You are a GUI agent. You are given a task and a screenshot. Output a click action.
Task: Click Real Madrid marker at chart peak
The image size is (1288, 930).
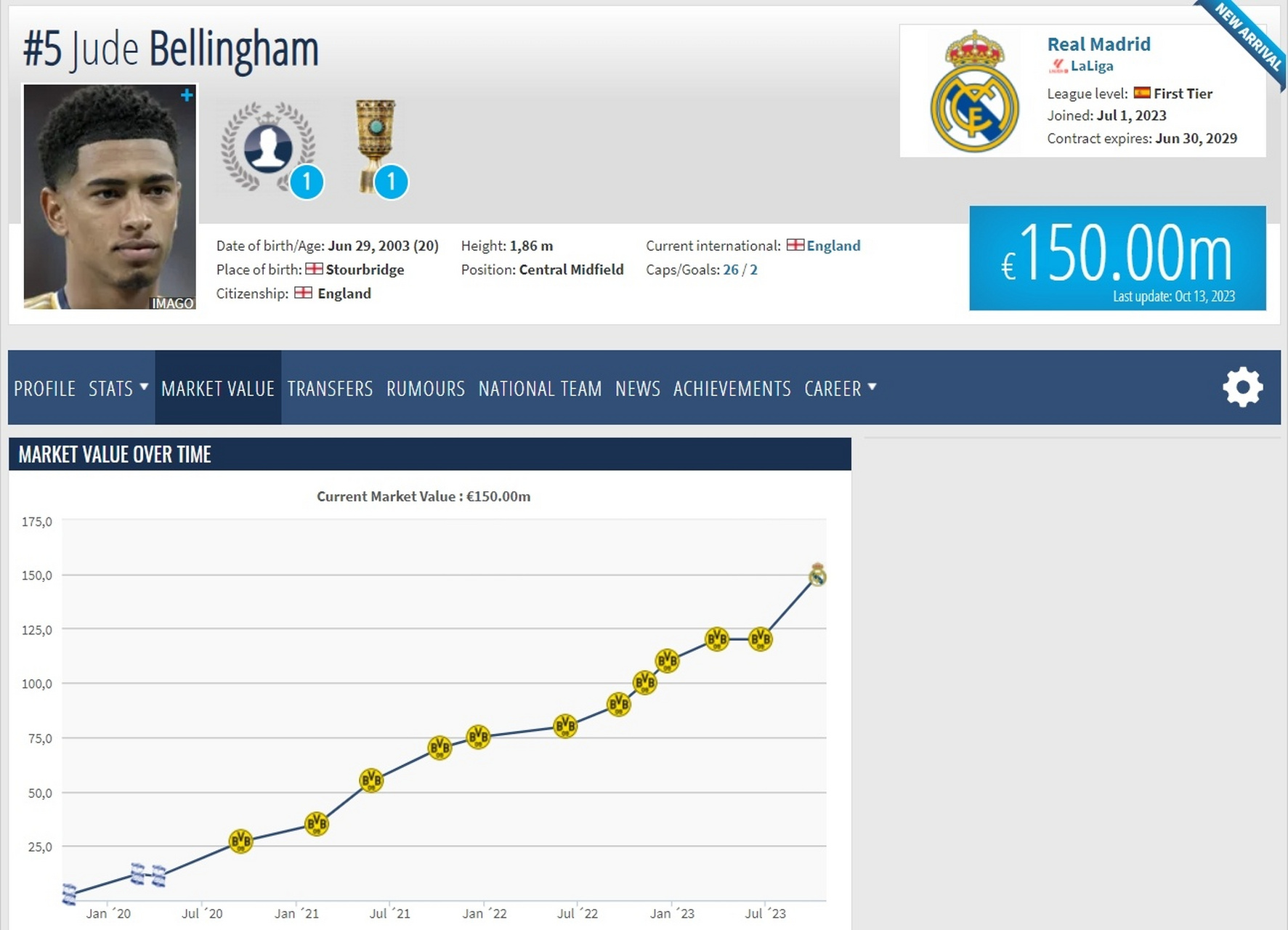(x=817, y=575)
